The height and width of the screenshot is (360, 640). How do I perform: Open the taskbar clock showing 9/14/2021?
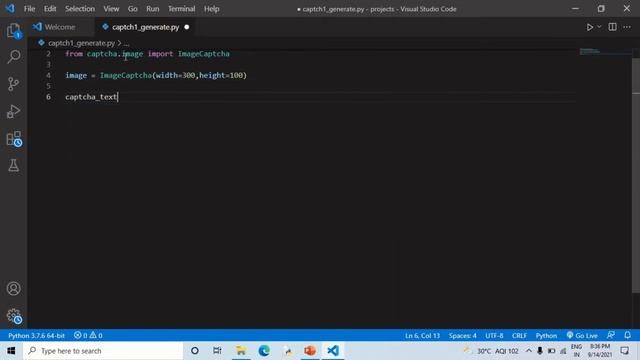(x=600, y=351)
